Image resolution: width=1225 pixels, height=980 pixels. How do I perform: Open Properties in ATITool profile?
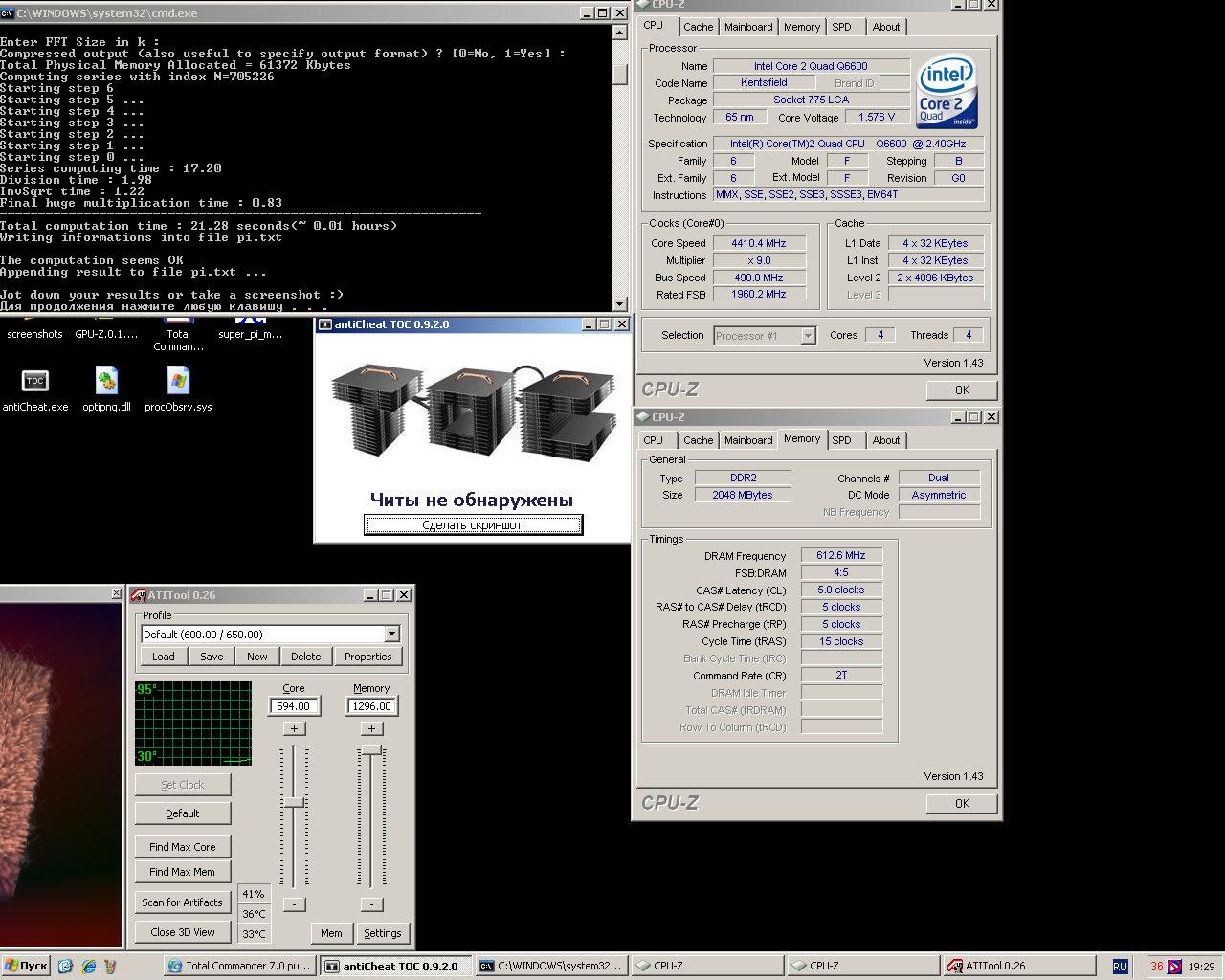pos(368,657)
